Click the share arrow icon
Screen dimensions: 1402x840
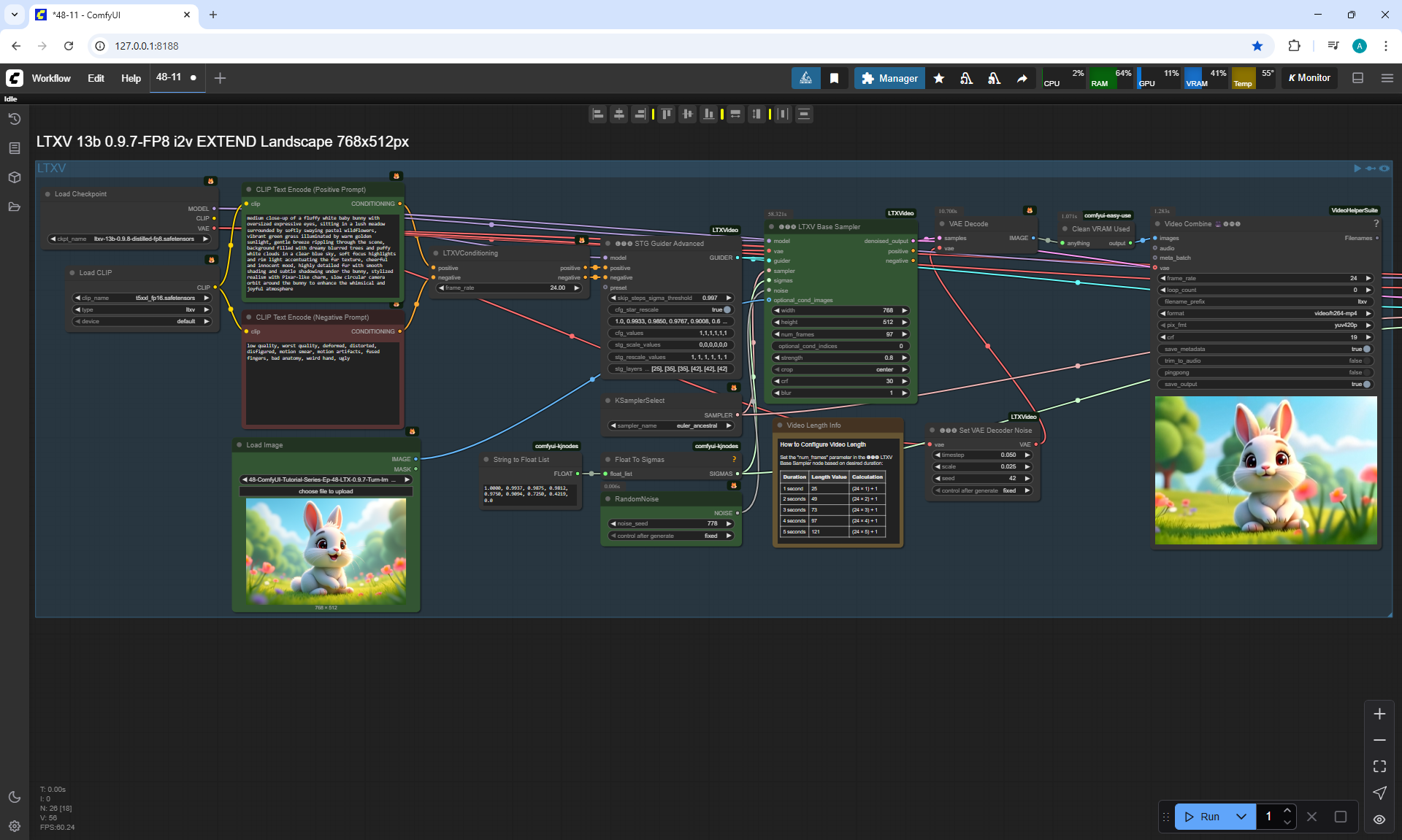pos(1022,78)
